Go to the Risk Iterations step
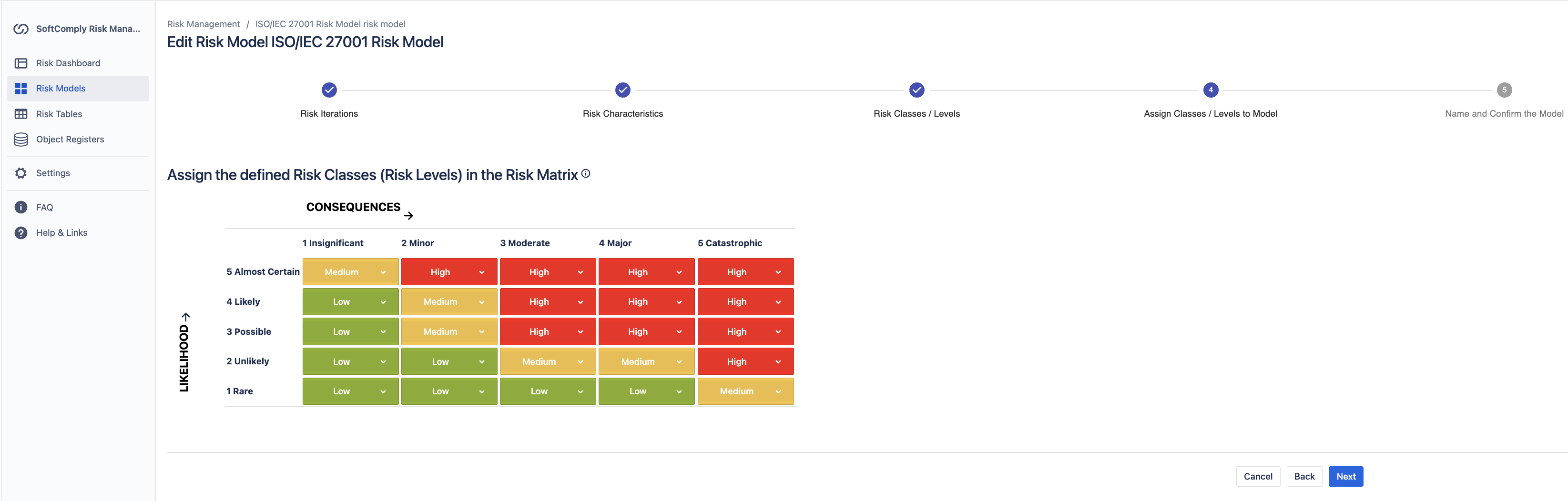1568x501 pixels. [329, 90]
